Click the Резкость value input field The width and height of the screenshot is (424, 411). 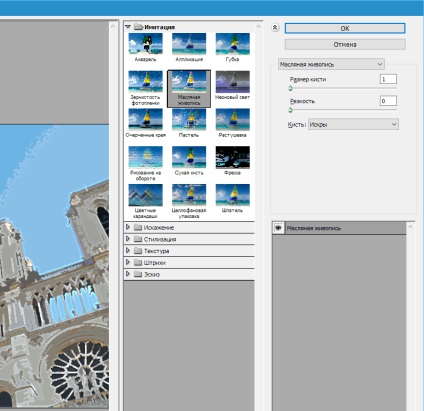click(388, 101)
